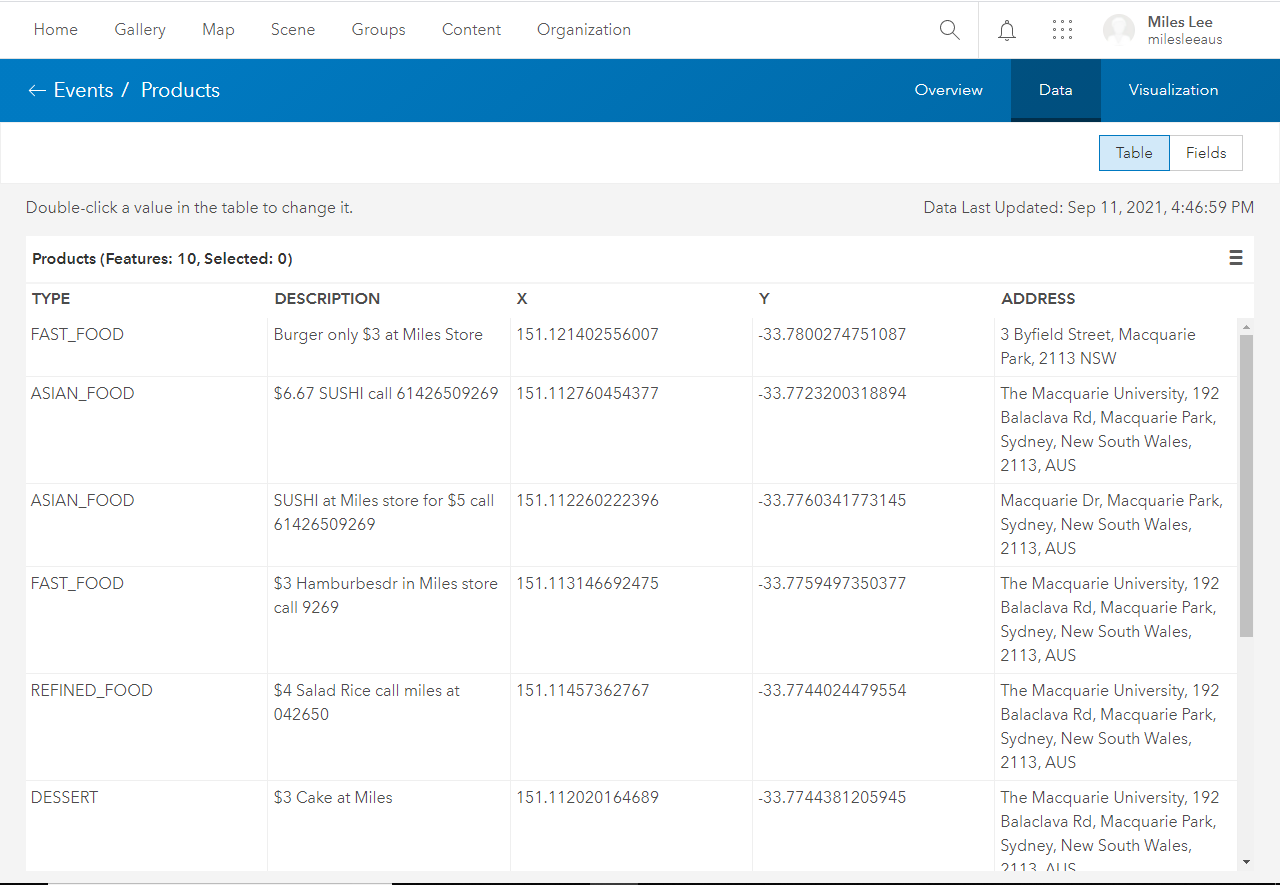Click the table scrollbar up arrow
The image size is (1280, 885).
coord(1246,326)
